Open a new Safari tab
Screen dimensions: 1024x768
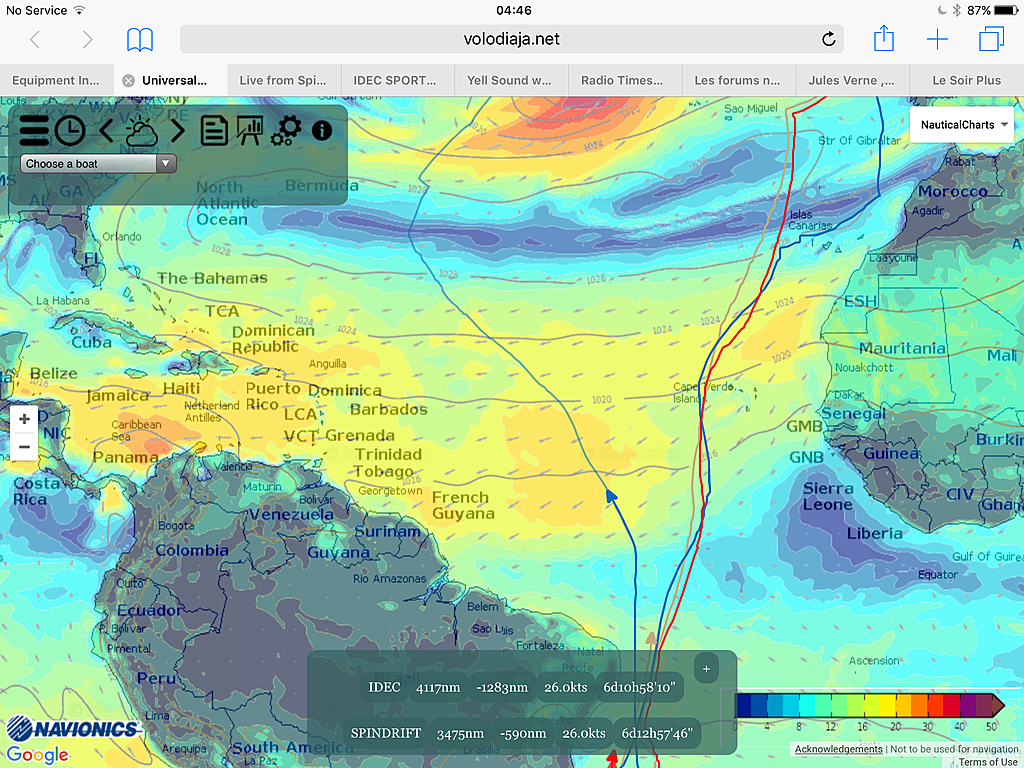937,39
